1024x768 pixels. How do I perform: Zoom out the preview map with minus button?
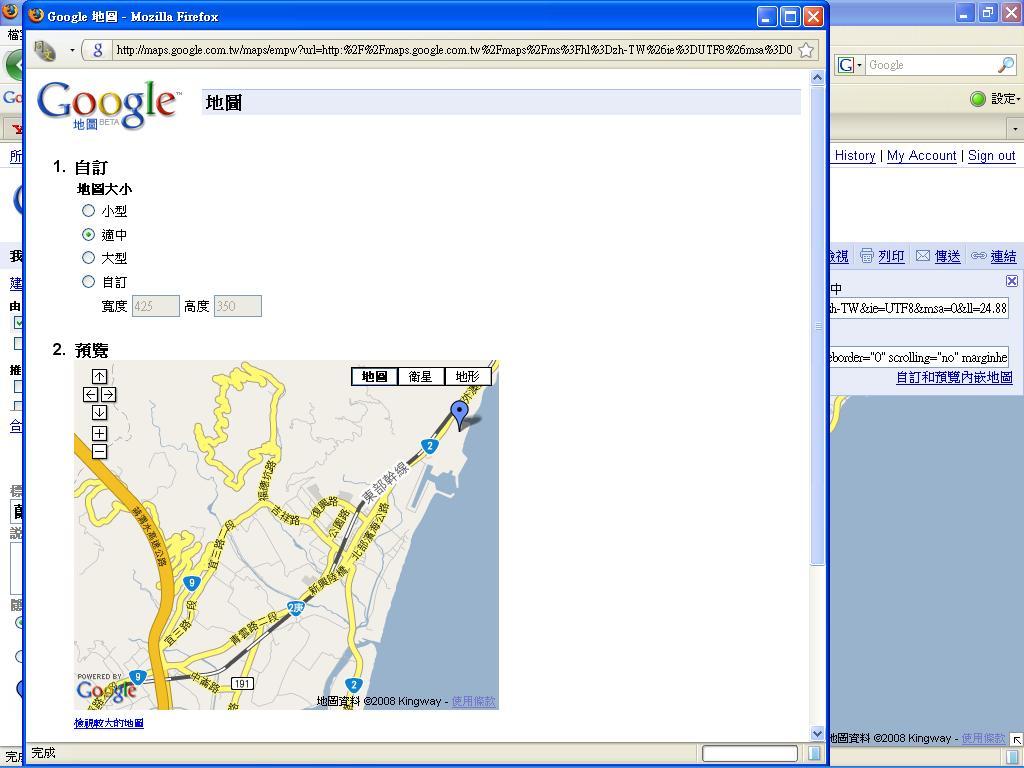pyautogui.click(x=99, y=451)
